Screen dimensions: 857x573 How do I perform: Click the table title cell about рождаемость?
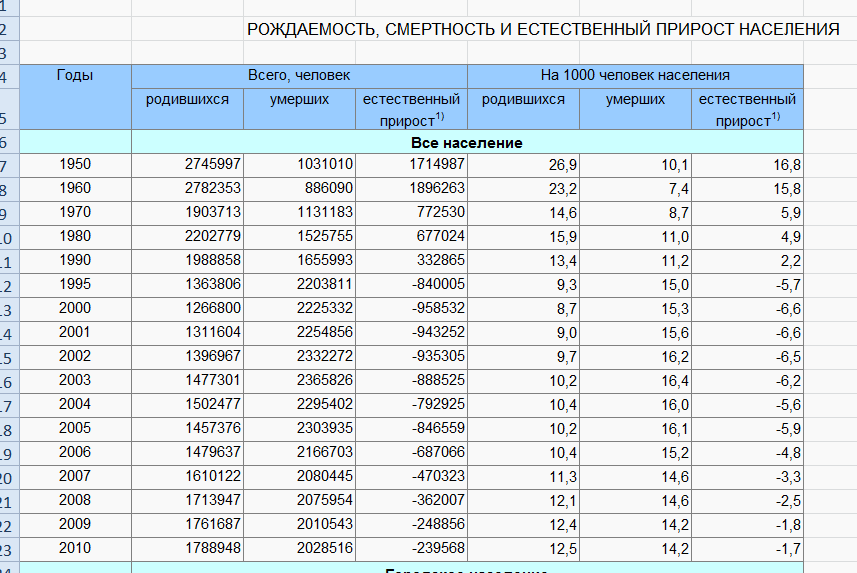(x=543, y=29)
